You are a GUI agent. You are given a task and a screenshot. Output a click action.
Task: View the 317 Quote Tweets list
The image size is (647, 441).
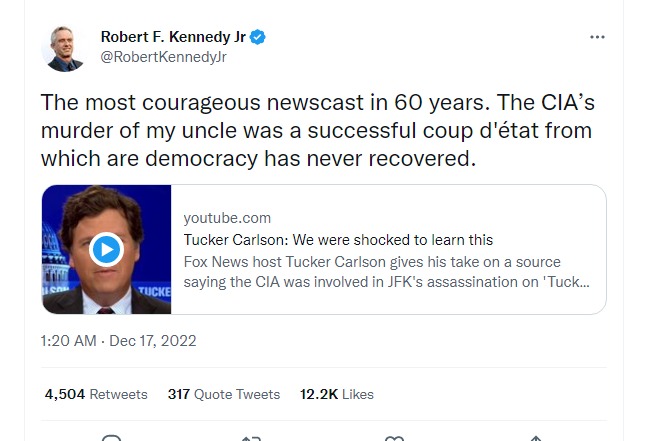[x=224, y=394]
